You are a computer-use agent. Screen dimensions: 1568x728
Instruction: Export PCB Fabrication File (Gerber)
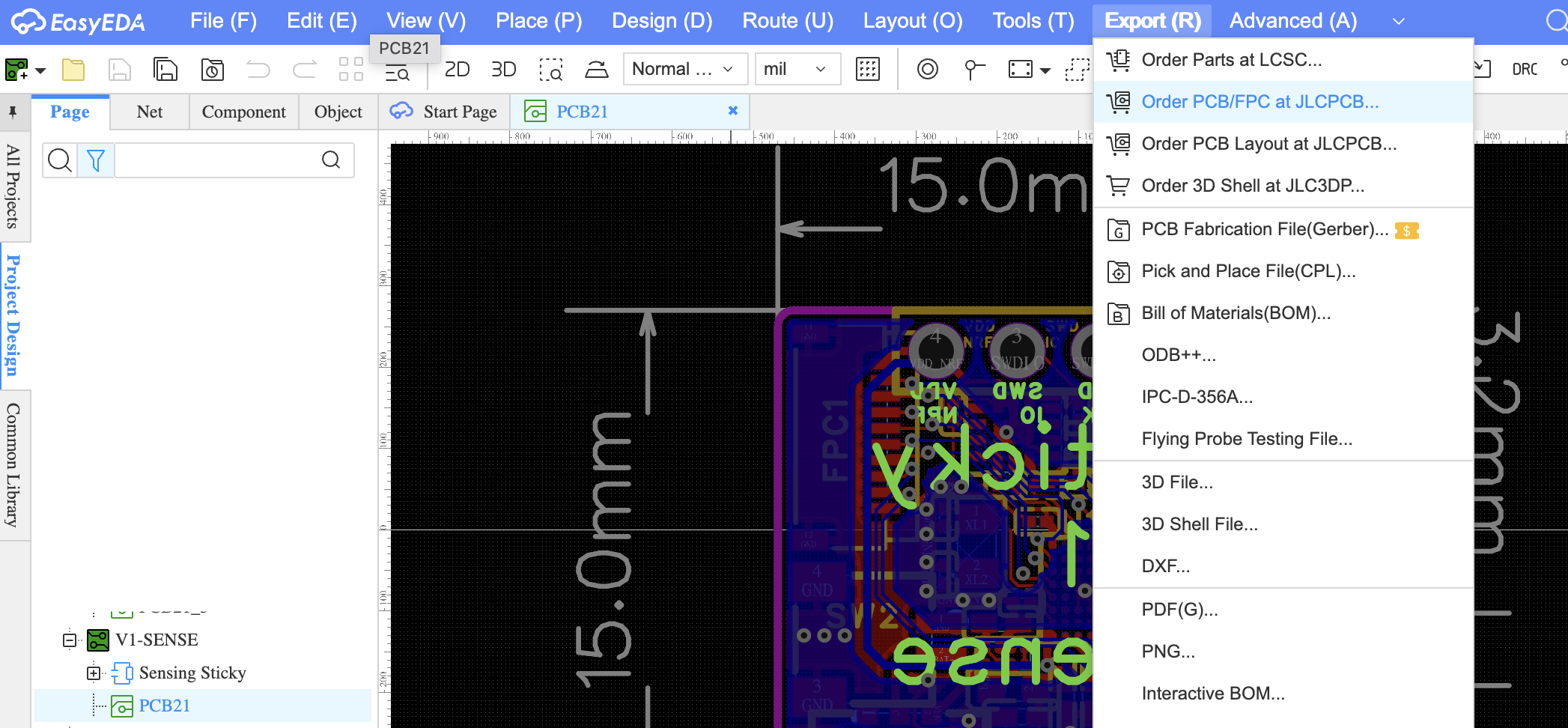[x=1283, y=229]
